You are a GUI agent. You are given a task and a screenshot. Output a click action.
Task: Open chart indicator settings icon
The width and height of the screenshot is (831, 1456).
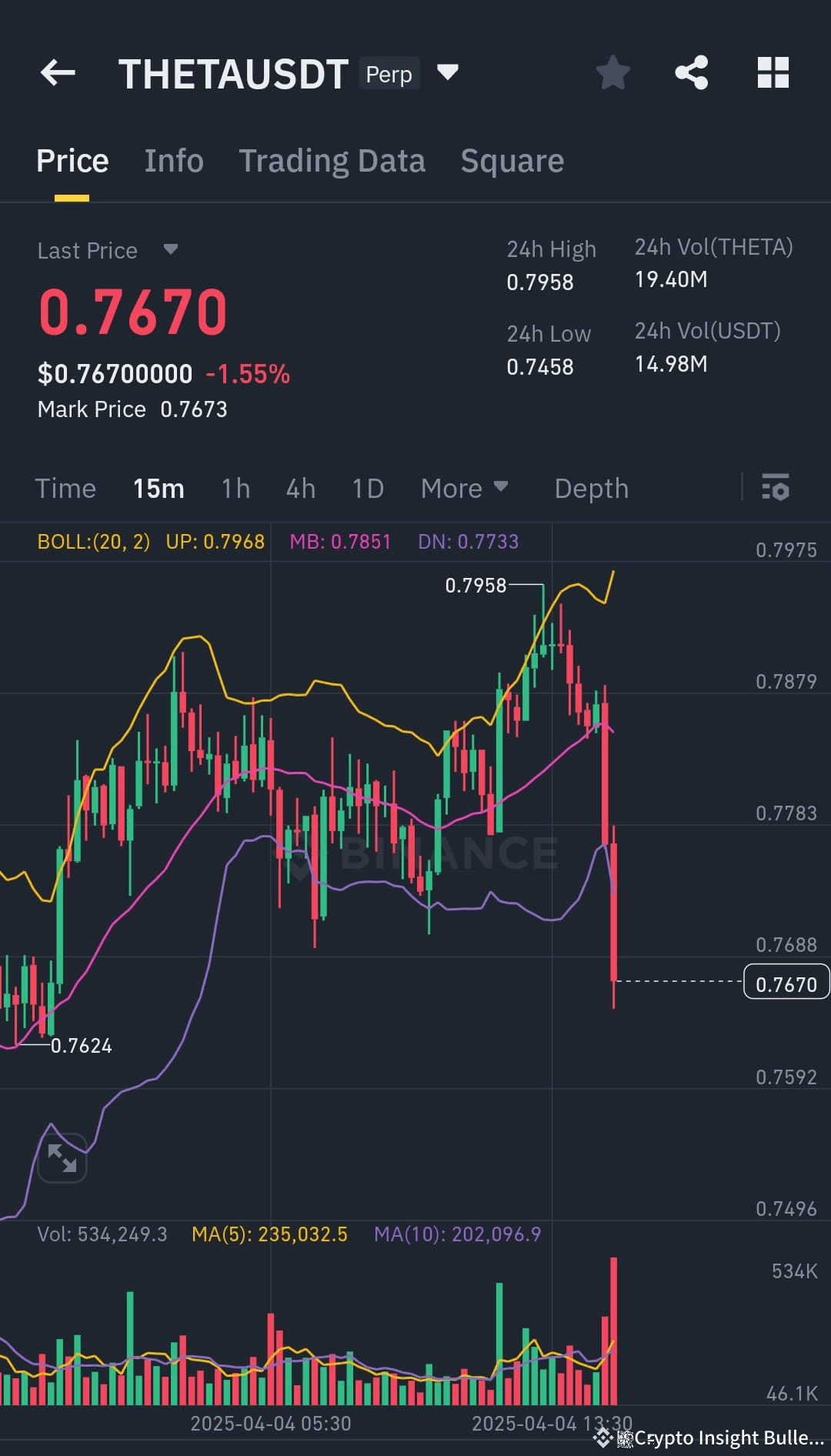click(x=776, y=488)
